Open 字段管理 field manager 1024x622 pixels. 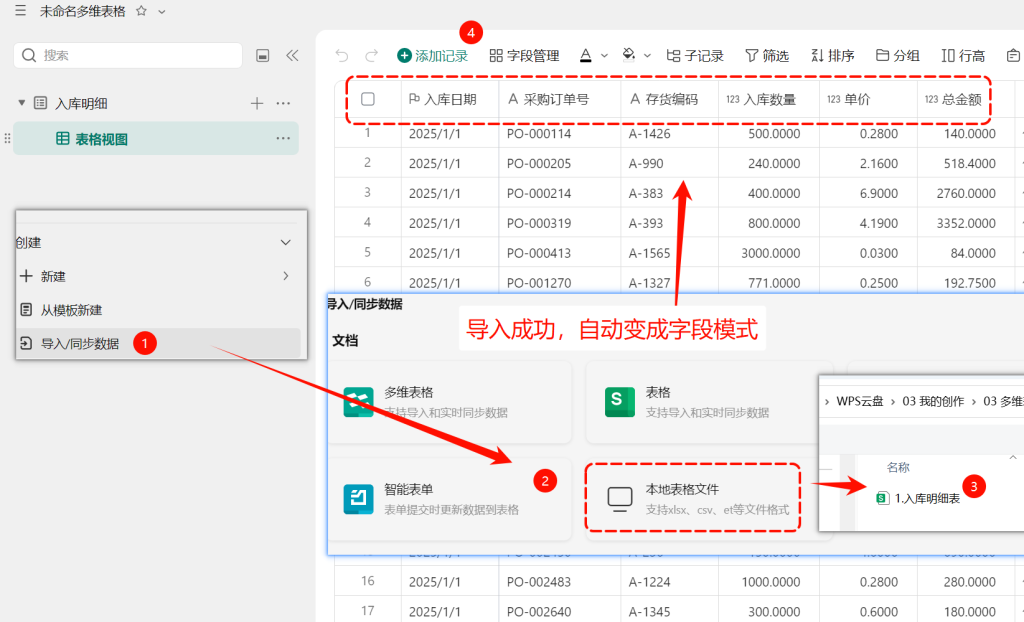pos(524,56)
